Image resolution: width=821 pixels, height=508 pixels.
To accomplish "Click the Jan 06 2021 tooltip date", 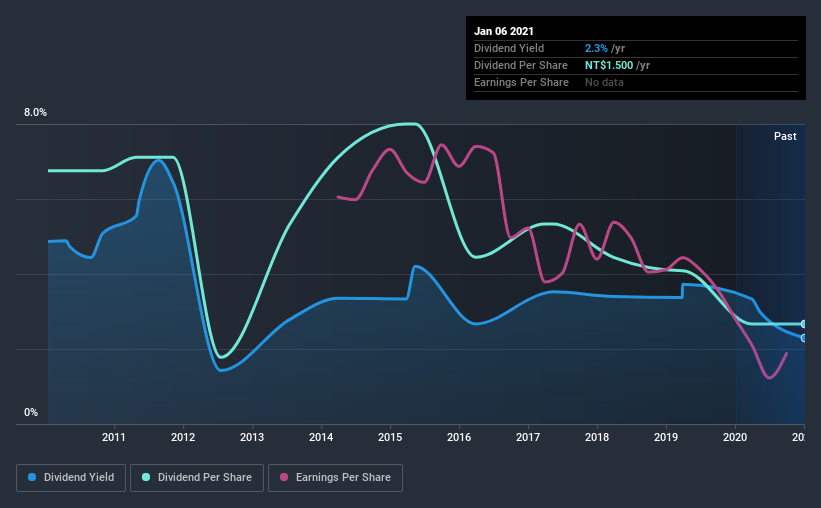I will point(504,31).
